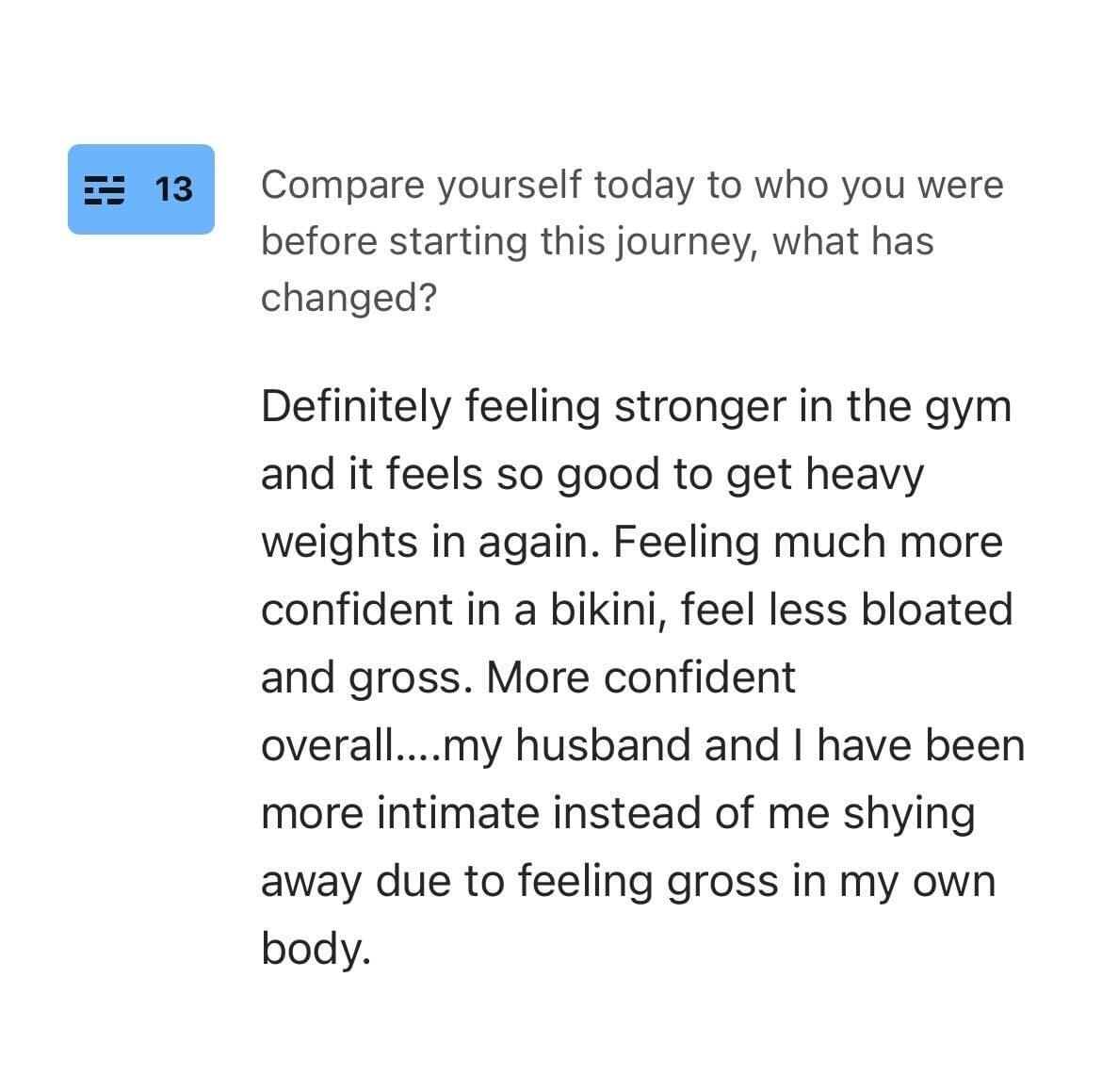1102x1092 pixels.
Task: Click the phrase 'More confident' in the answer
Action: tap(640, 677)
